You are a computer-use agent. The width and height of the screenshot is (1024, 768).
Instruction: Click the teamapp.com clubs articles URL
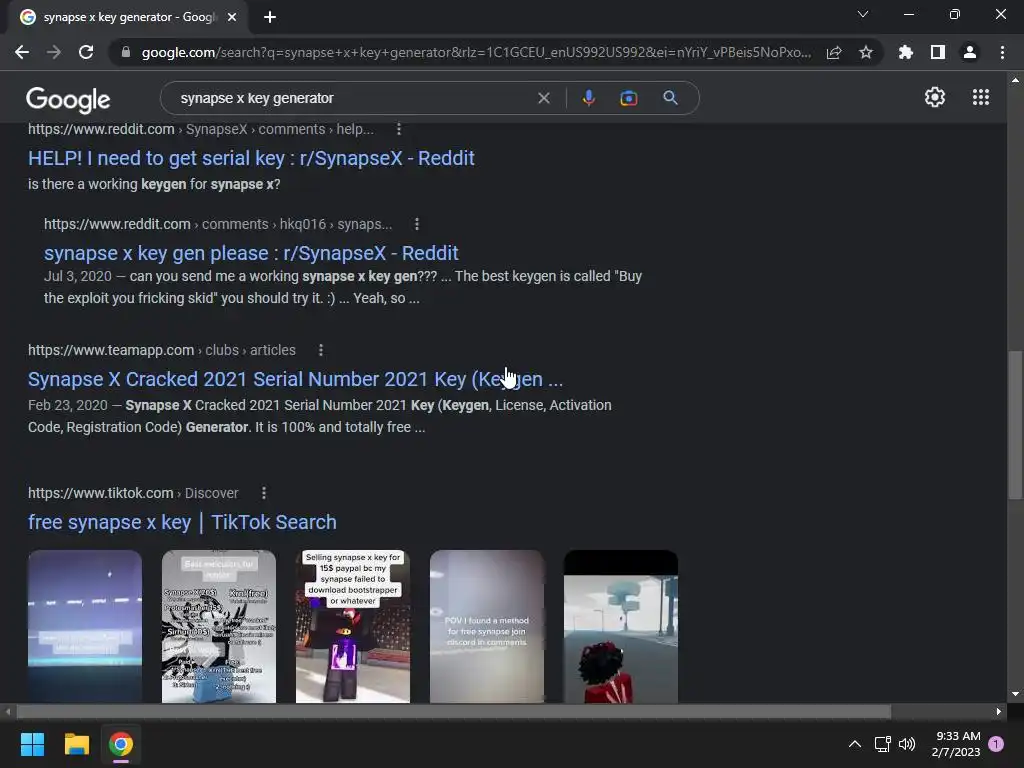[x=161, y=350]
